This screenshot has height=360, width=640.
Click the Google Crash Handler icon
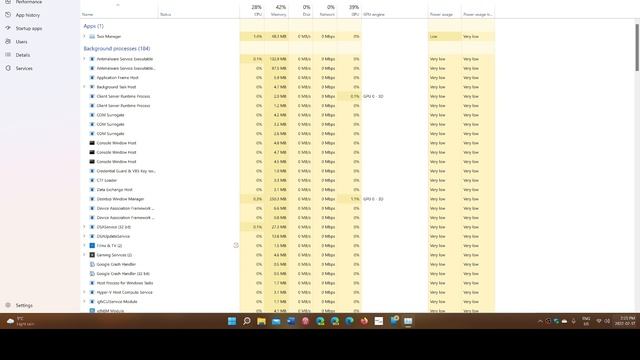click(x=92, y=264)
